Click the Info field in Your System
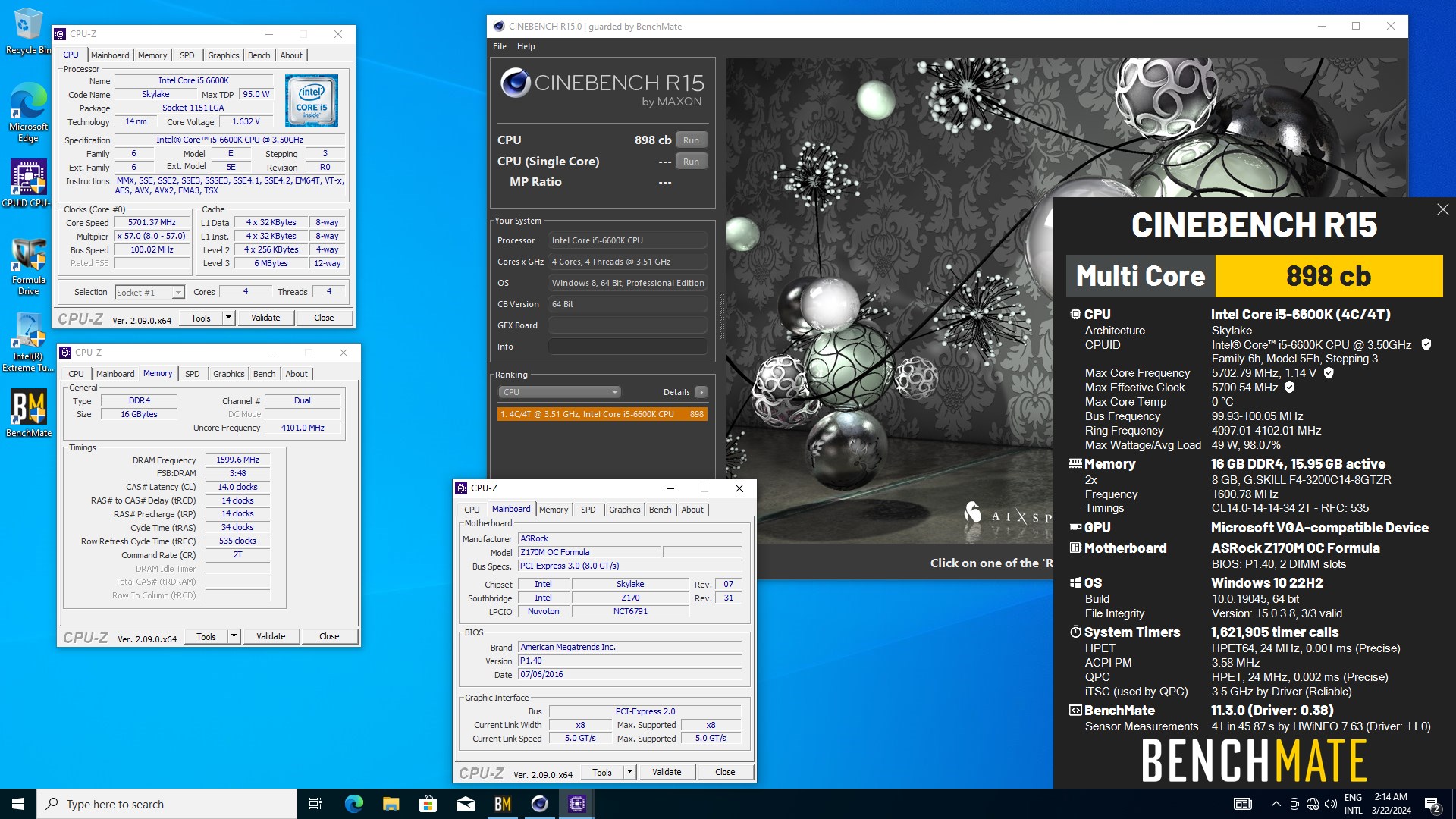 [628, 347]
